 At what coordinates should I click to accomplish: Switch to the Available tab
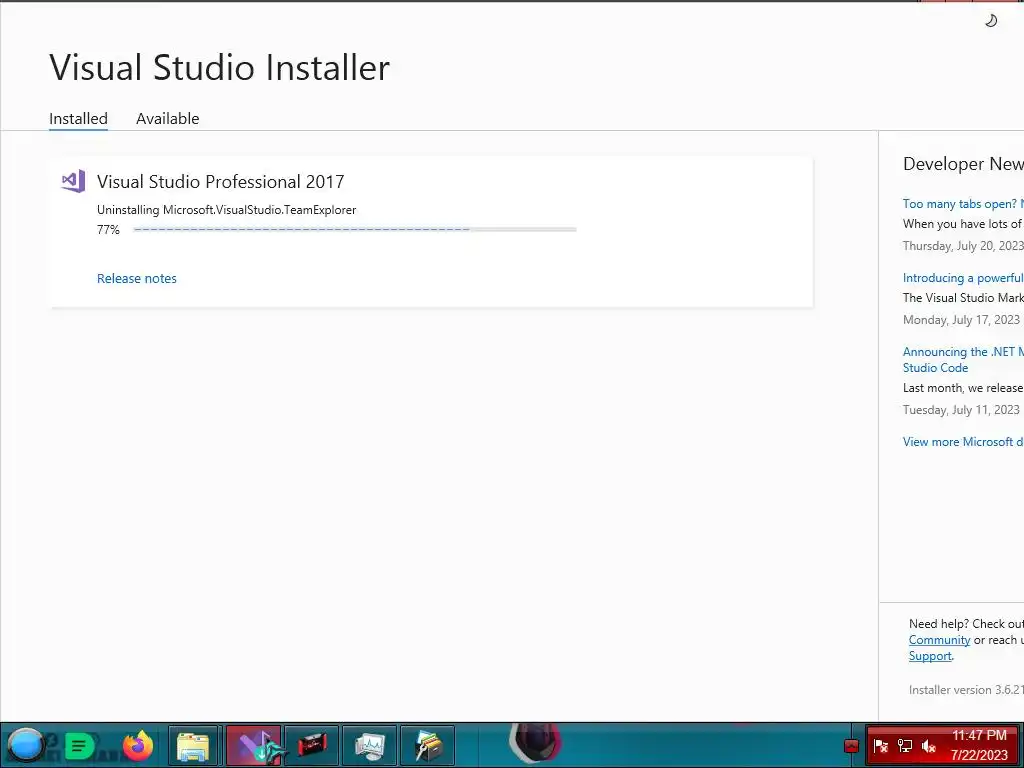[167, 119]
